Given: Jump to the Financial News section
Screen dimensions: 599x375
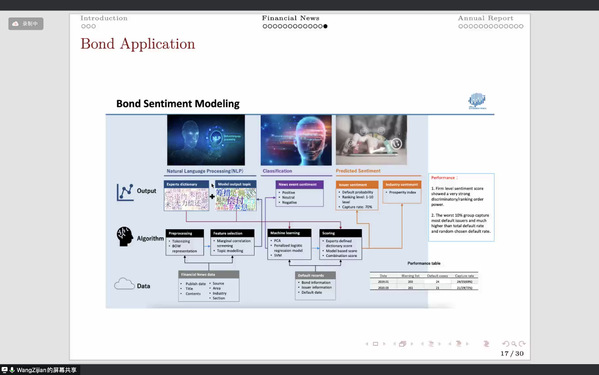Looking at the screenshot, I should tap(290, 18).
